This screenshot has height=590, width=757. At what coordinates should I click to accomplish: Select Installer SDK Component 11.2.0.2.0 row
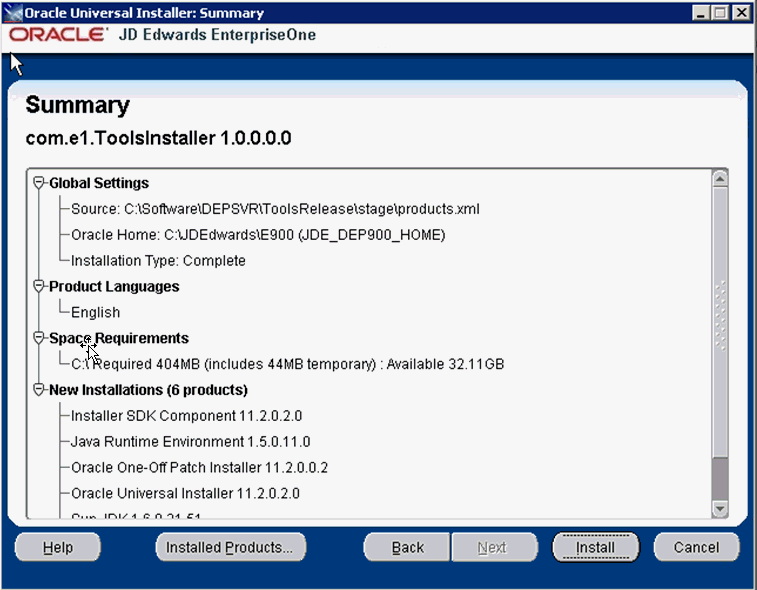186,416
